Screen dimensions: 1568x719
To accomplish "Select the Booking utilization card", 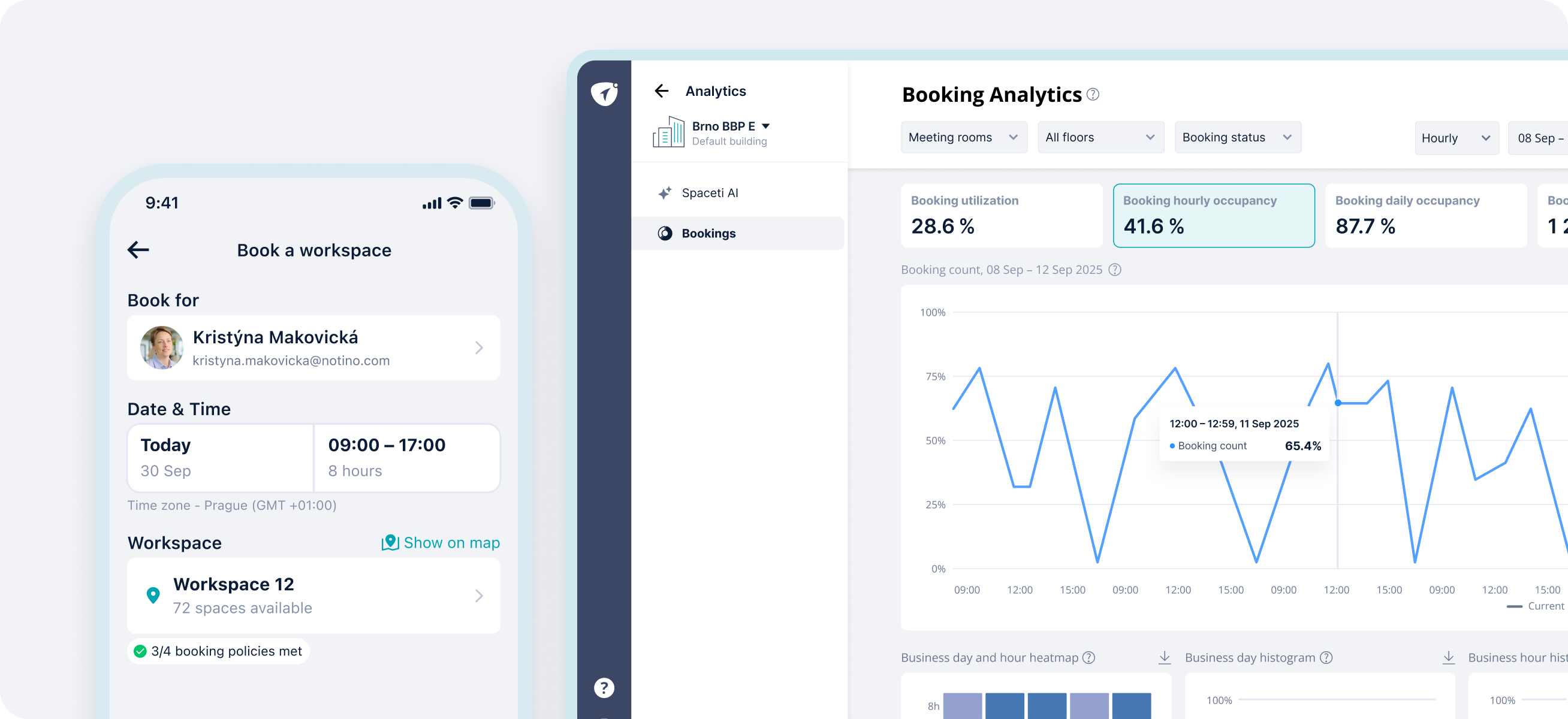I will coord(1002,215).
